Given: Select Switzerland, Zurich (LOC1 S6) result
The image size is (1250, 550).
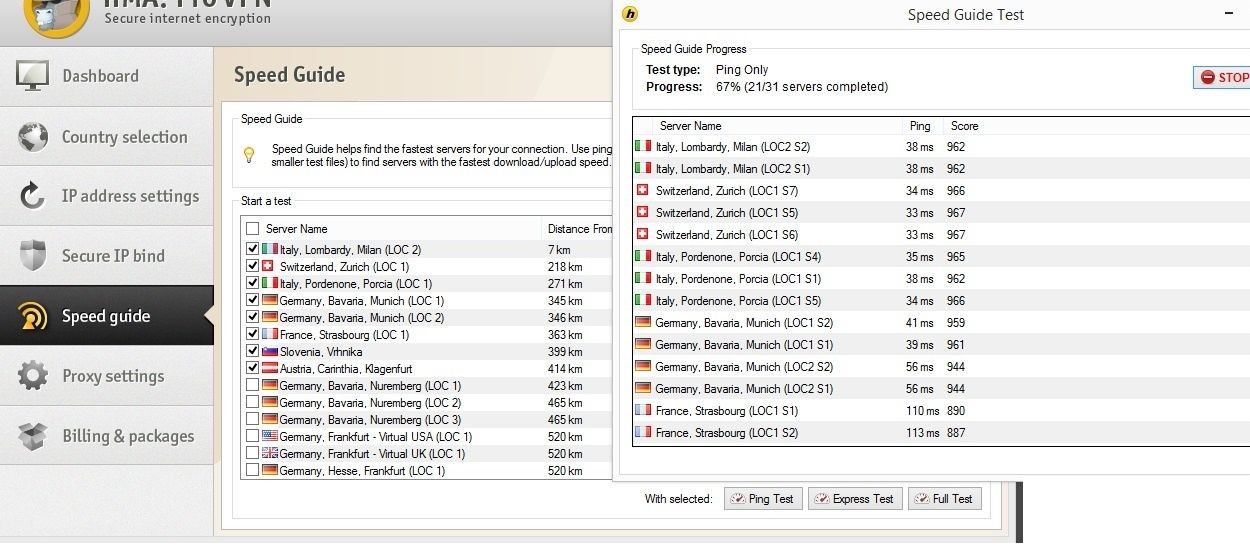Looking at the screenshot, I should click(x=941, y=234).
